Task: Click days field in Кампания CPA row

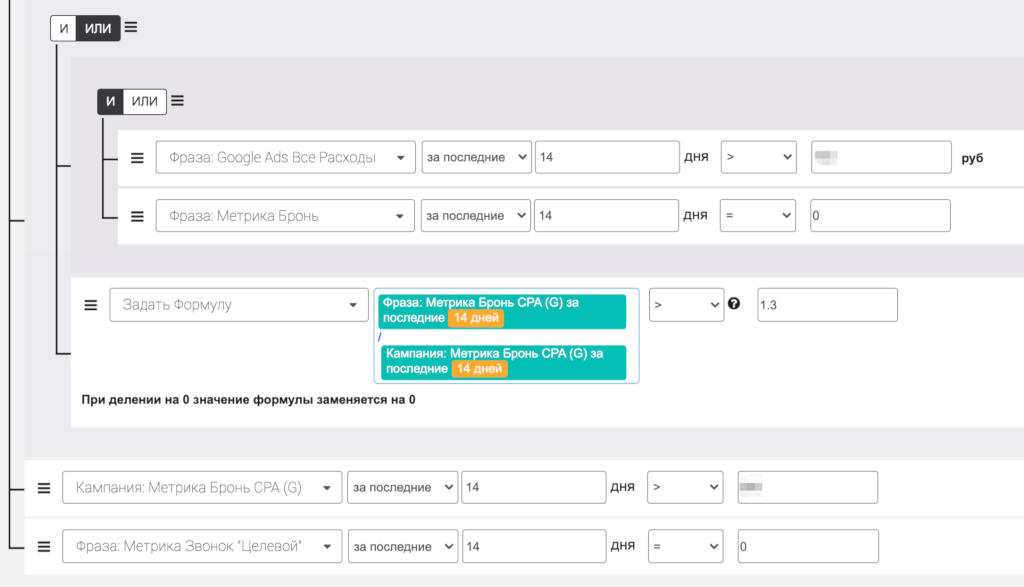Action: (x=534, y=488)
